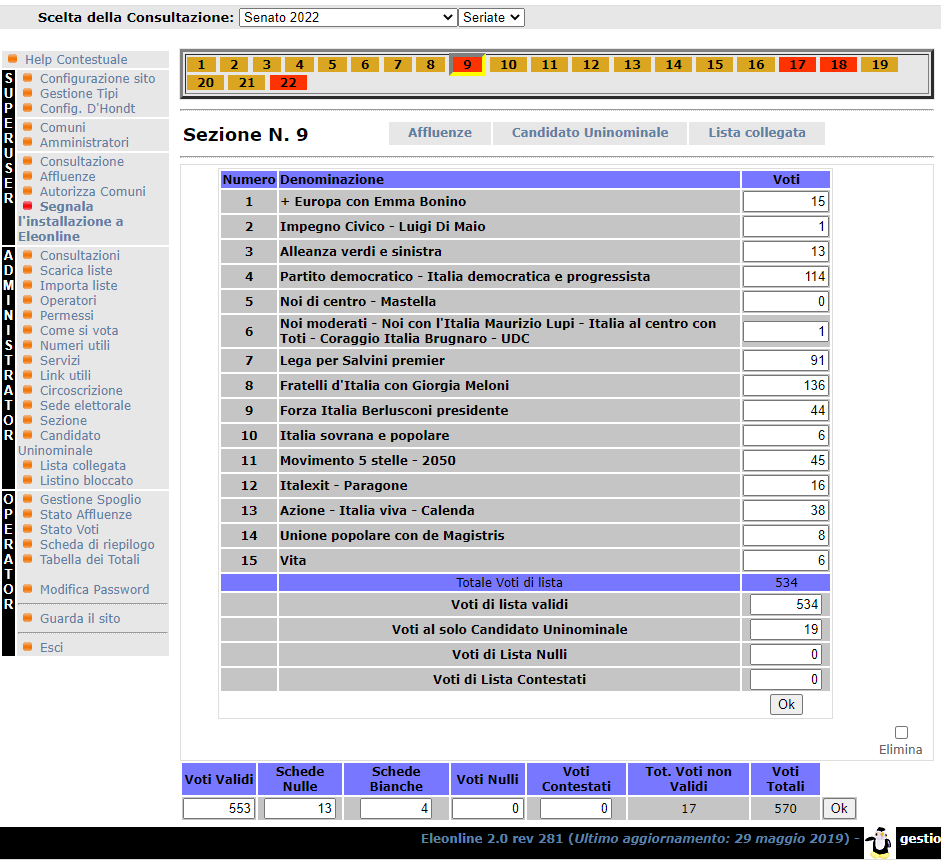This screenshot has height=860, width=941.
Task: Open Consultazioni under Administrator
Action: 80,256
